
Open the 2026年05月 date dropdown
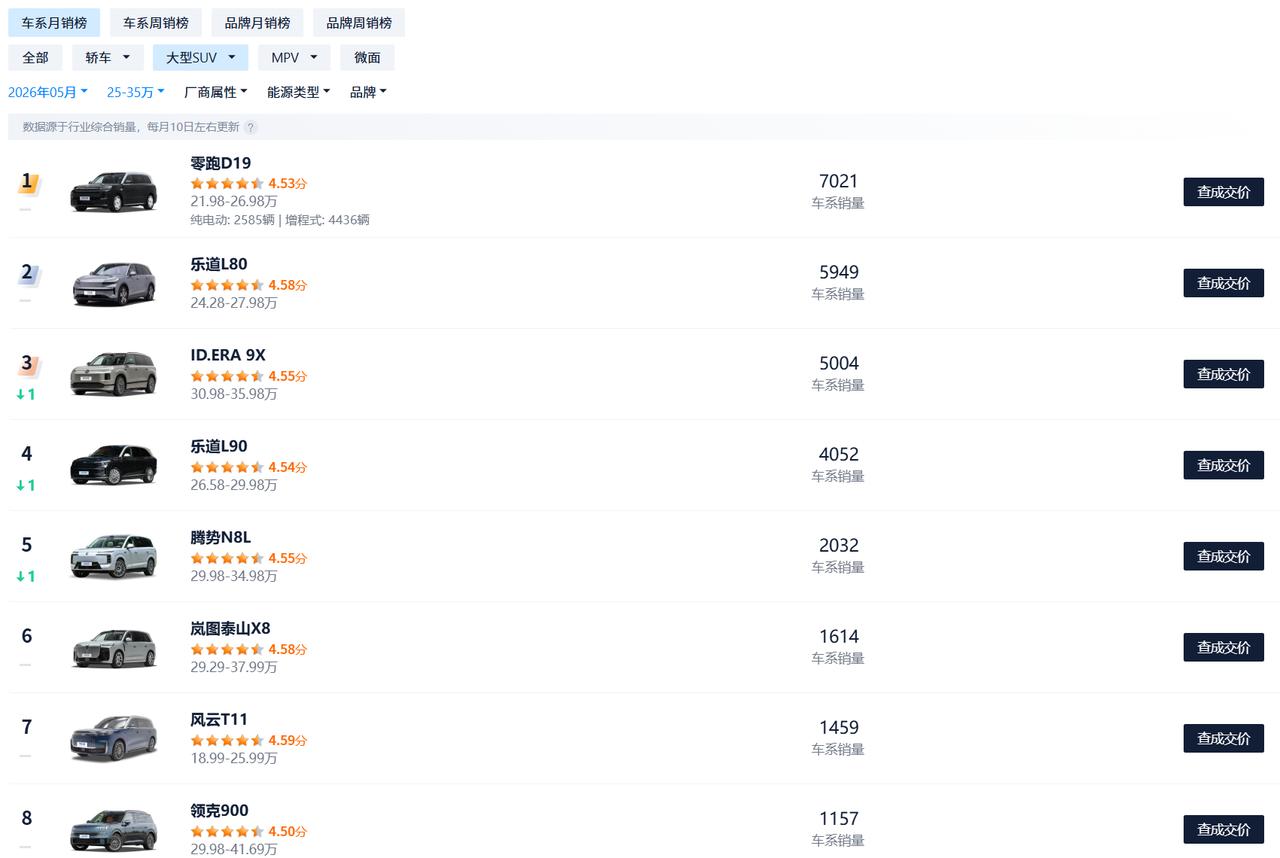pyautogui.click(x=48, y=92)
